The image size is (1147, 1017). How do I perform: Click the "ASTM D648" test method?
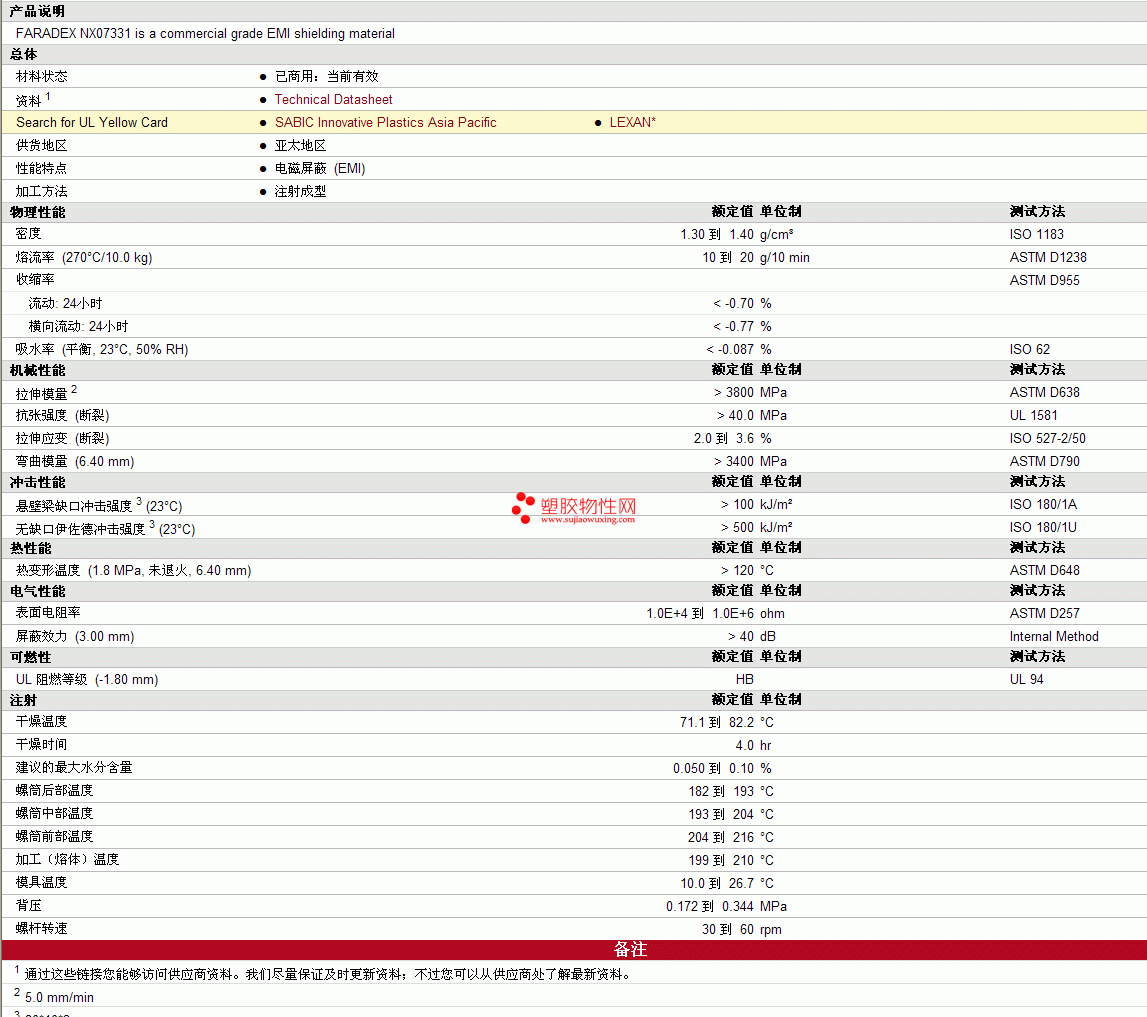1045,570
